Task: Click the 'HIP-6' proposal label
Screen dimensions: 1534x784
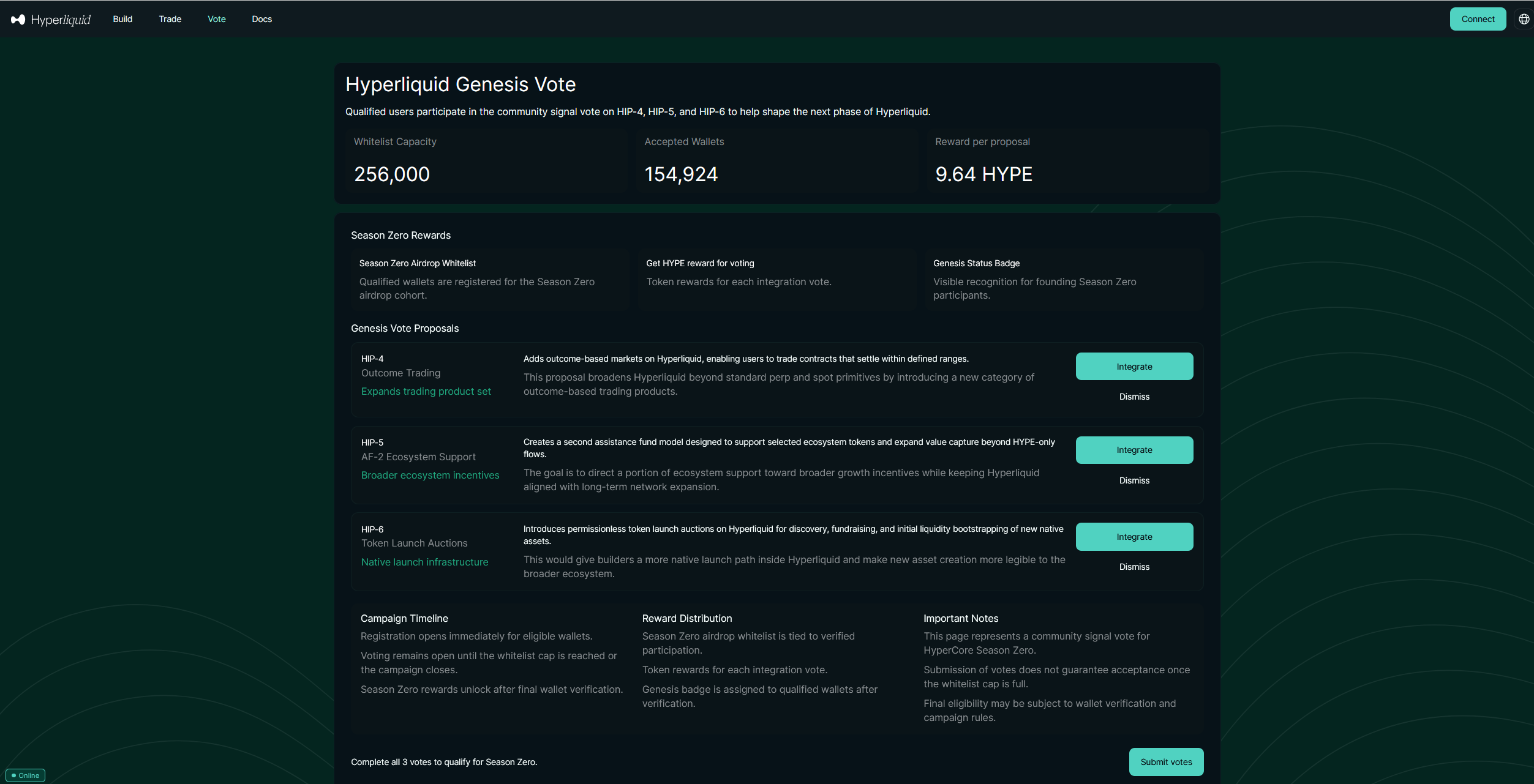Action: [x=372, y=529]
